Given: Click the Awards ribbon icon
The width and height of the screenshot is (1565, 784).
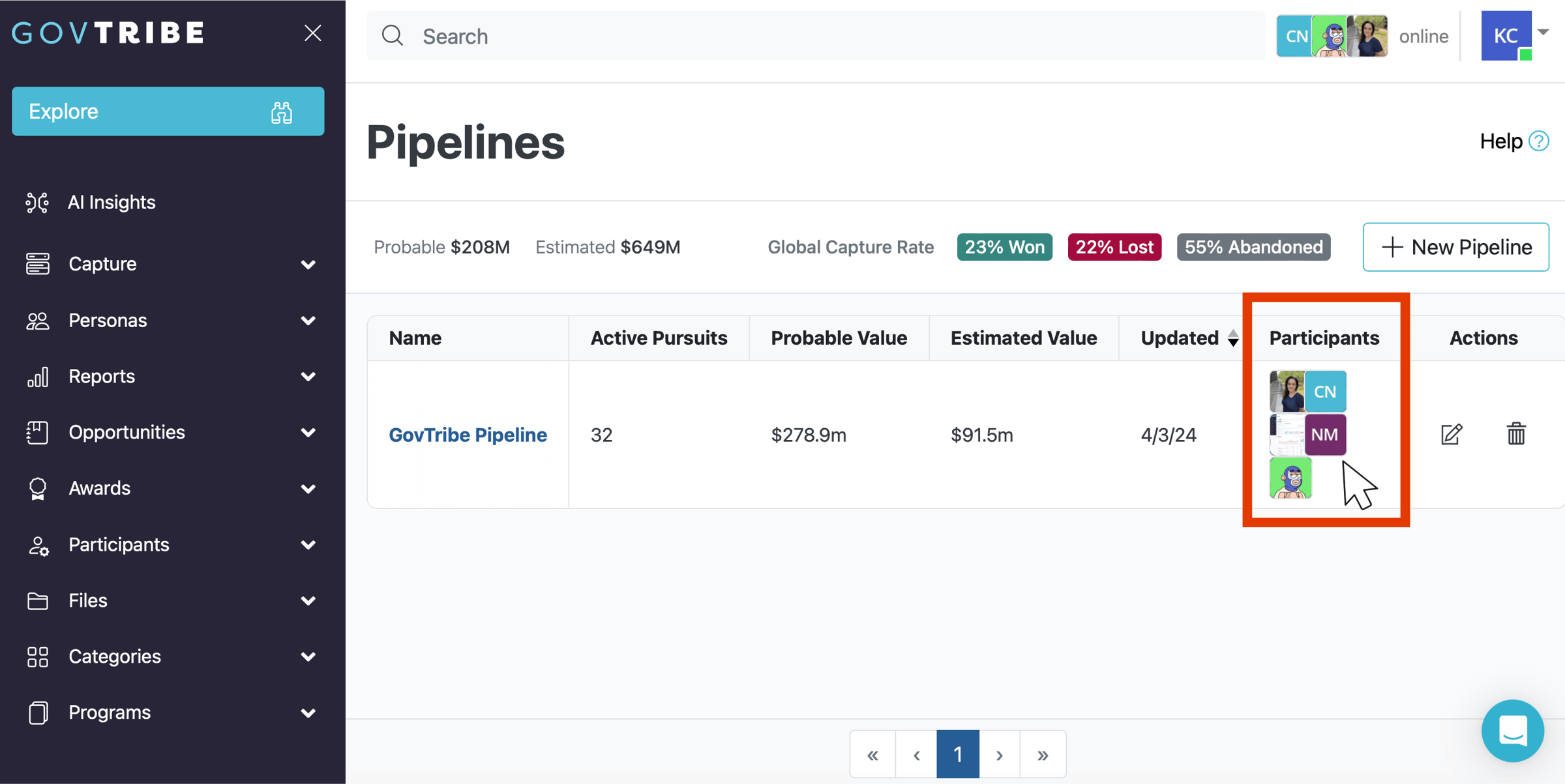Looking at the screenshot, I should click(x=37, y=488).
